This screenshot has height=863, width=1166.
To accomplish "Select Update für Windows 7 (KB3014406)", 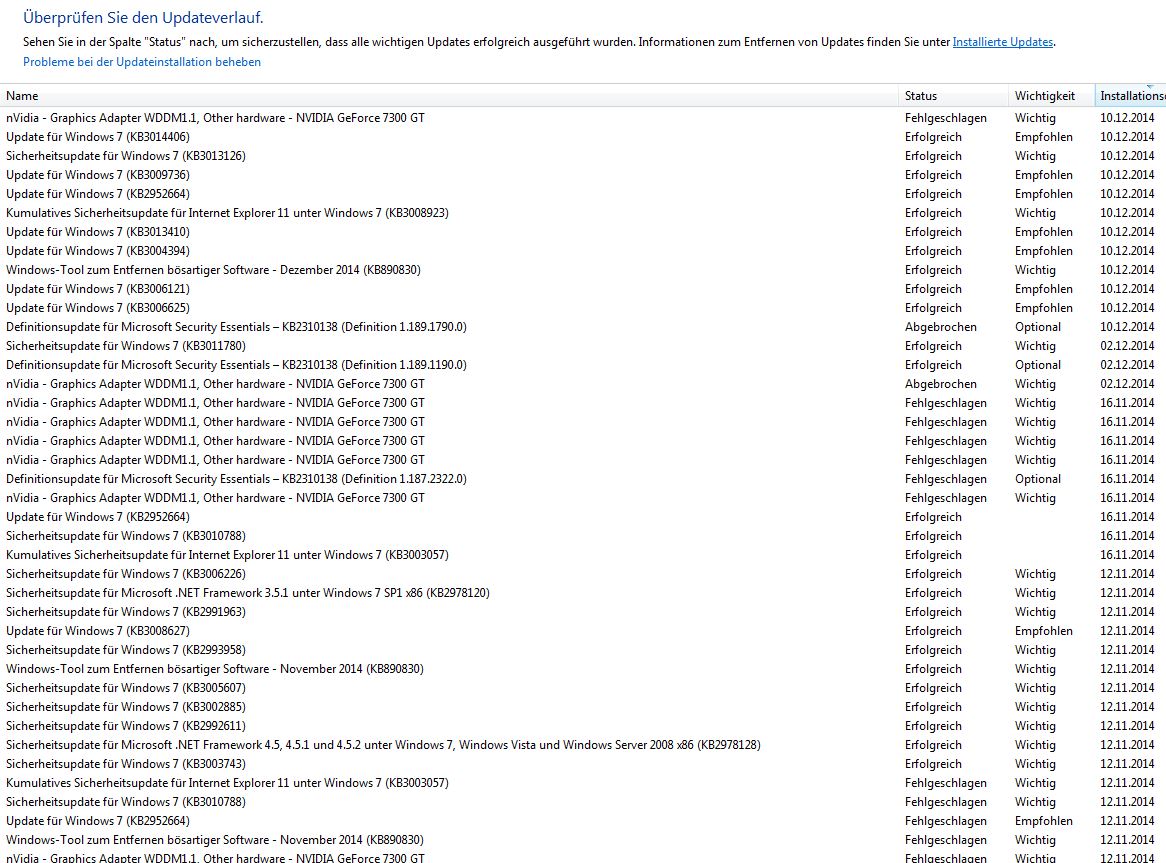I will coord(583,137).
